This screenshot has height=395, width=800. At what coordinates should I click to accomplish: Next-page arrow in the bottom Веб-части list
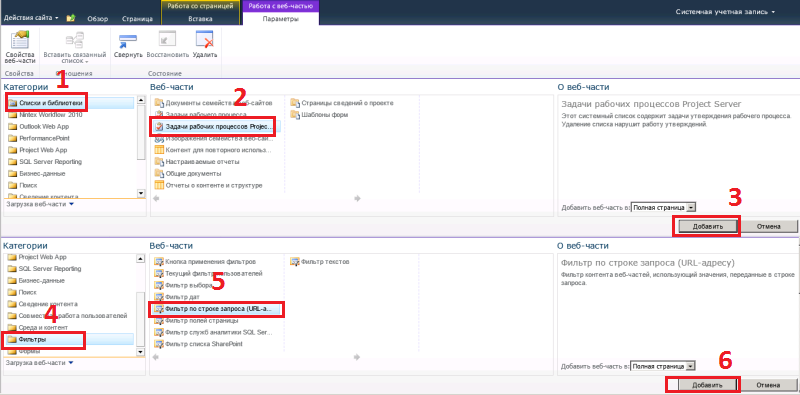(358, 357)
